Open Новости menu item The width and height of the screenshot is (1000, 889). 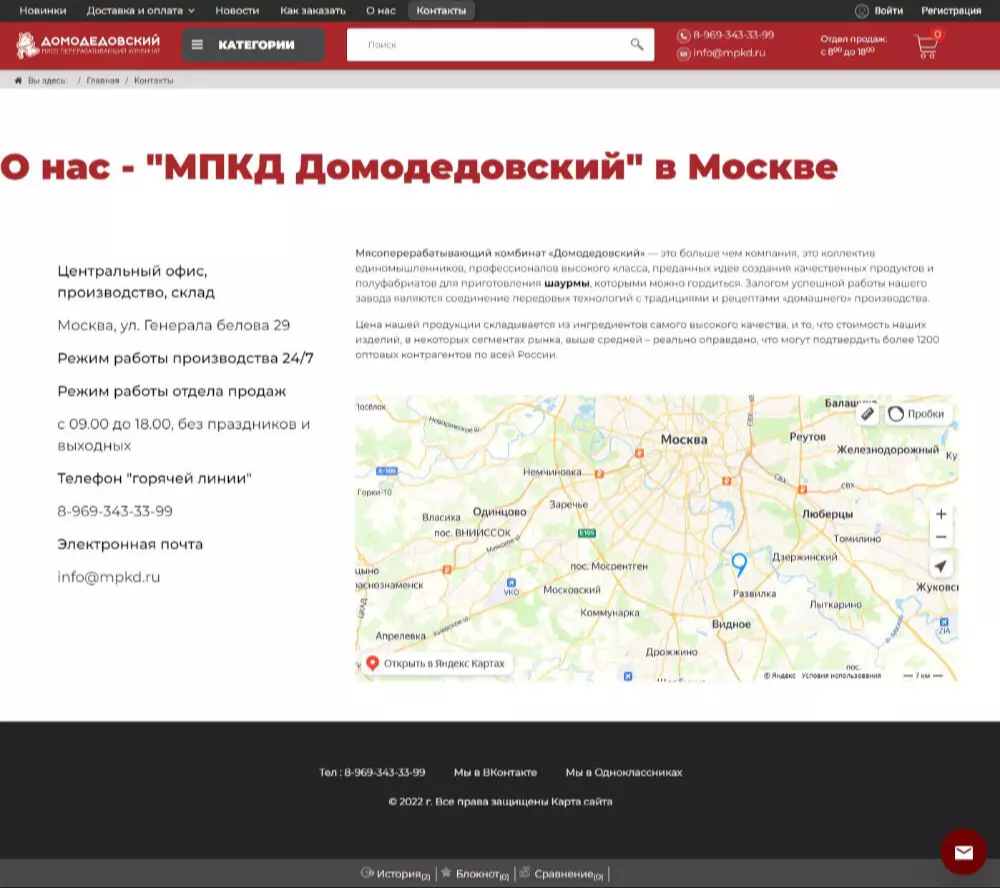(x=237, y=11)
